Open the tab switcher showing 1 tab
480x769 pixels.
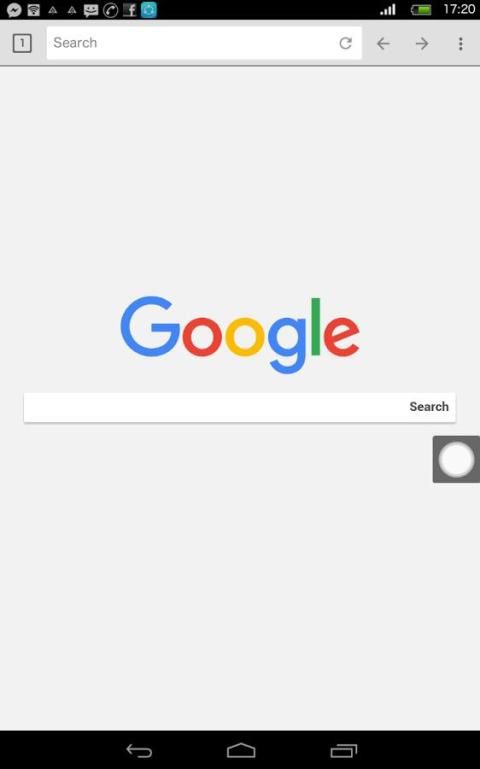(x=22, y=43)
